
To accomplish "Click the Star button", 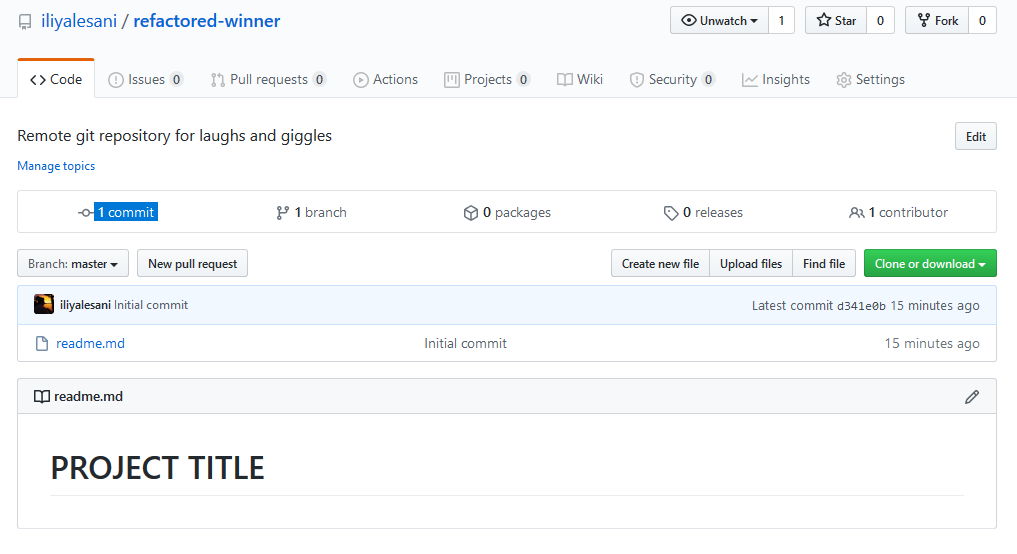I will pyautogui.click(x=836, y=21).
